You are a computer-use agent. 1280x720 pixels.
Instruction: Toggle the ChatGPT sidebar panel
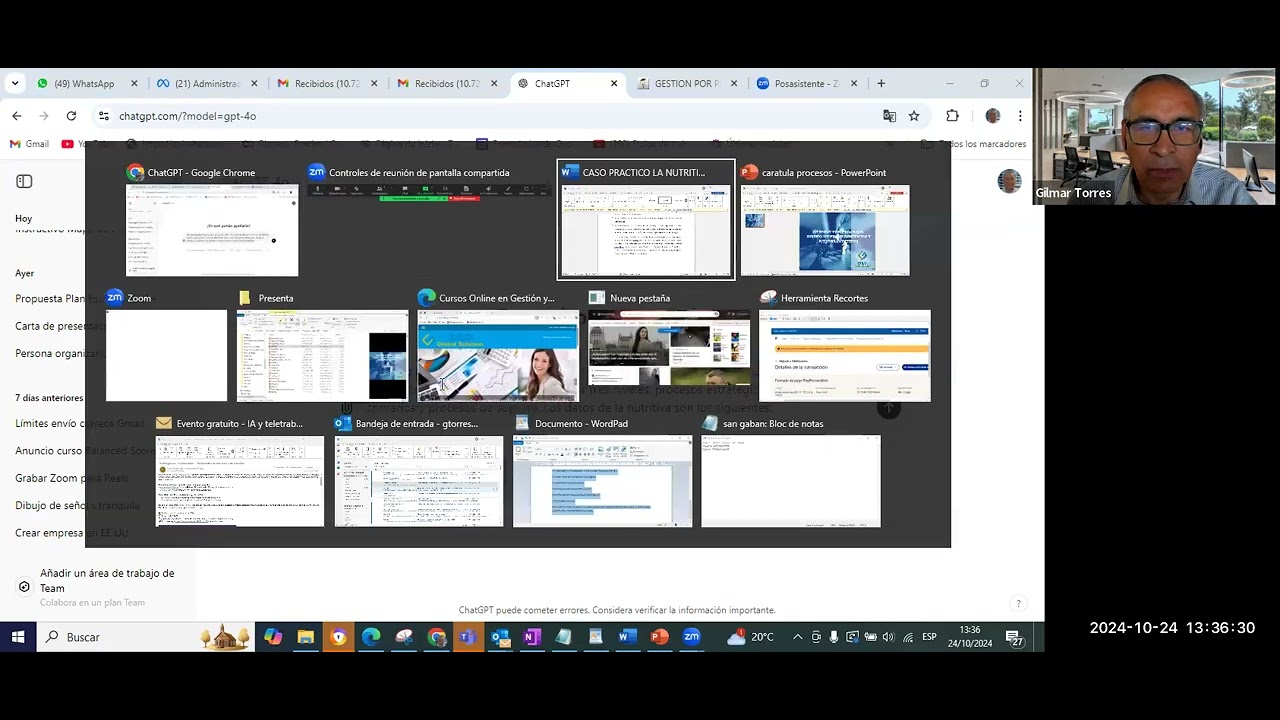tap(24, 181)
